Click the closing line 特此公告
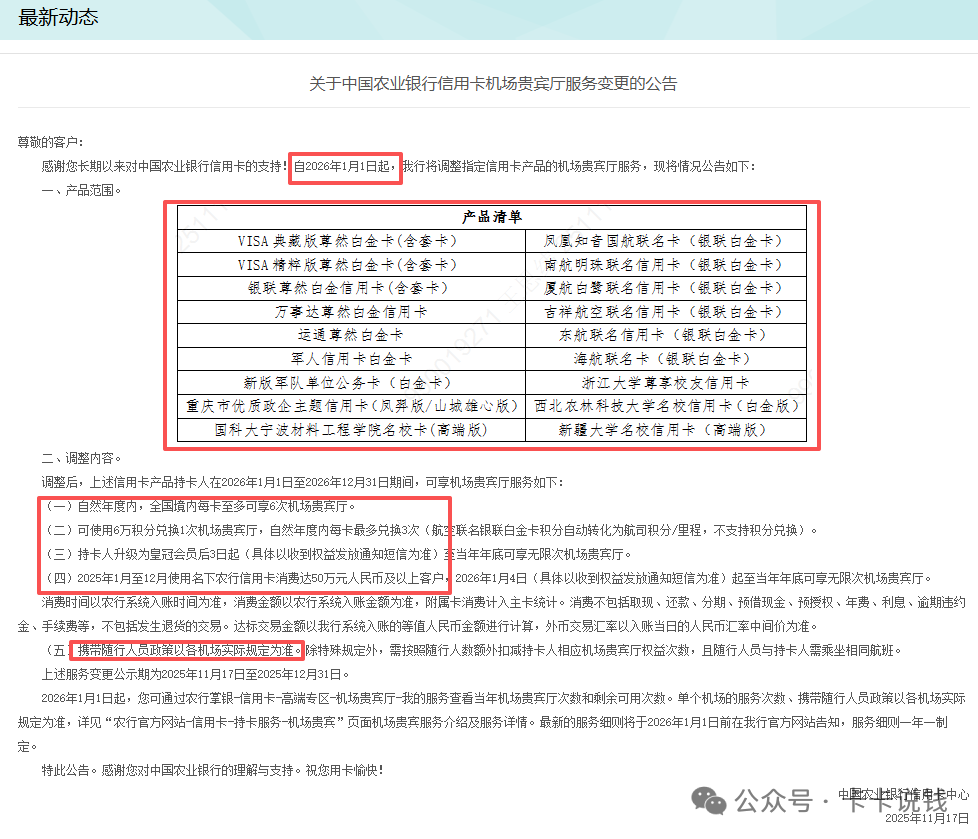Screen dimensions: 978x839 click(212, 770)
